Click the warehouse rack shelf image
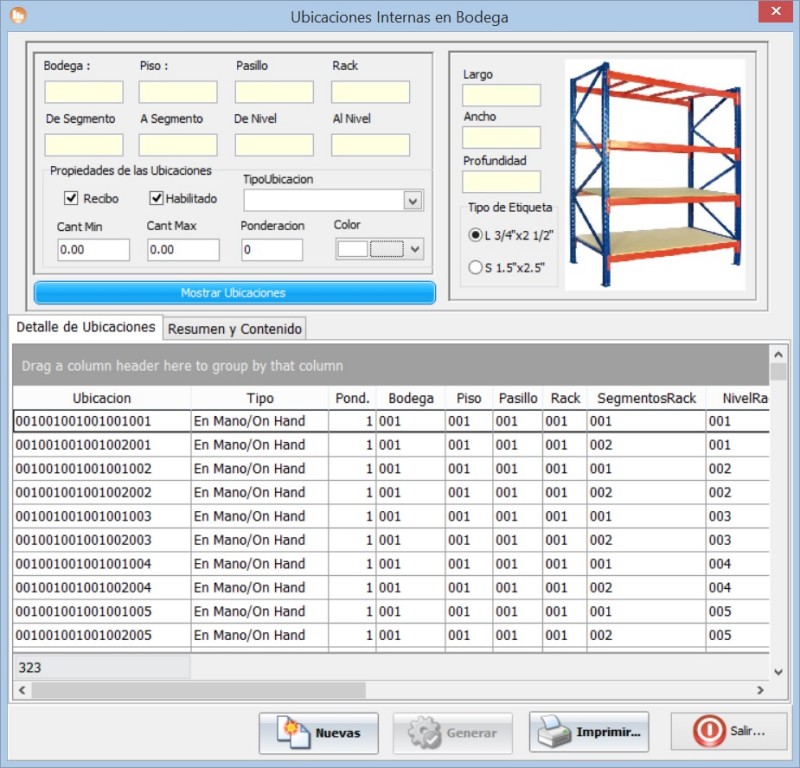 [654, 174]
